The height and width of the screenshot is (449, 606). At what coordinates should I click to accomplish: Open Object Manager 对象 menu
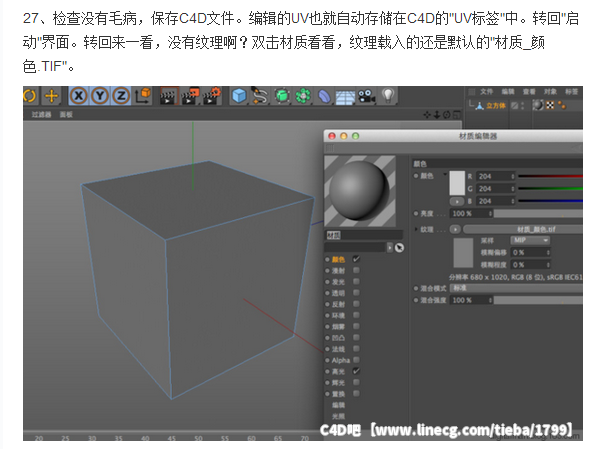(x=550, y=92)
